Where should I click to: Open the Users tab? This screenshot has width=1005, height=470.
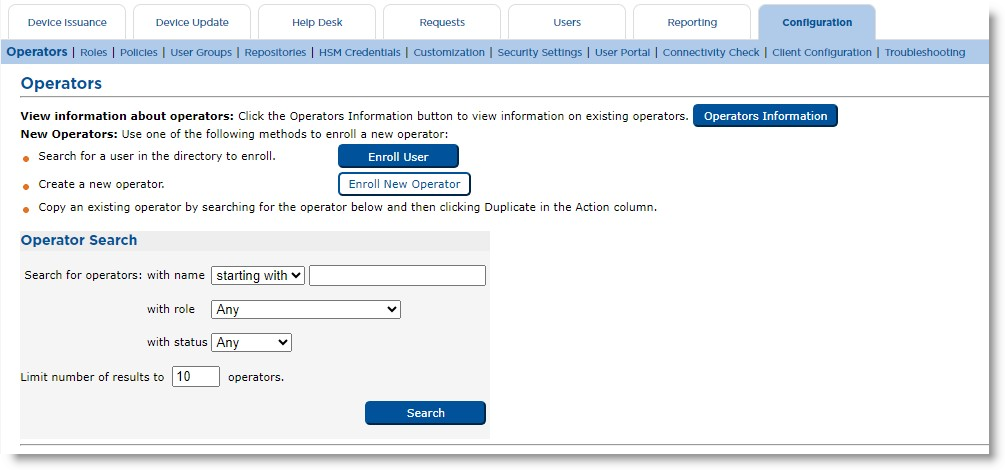coord(567,22)
